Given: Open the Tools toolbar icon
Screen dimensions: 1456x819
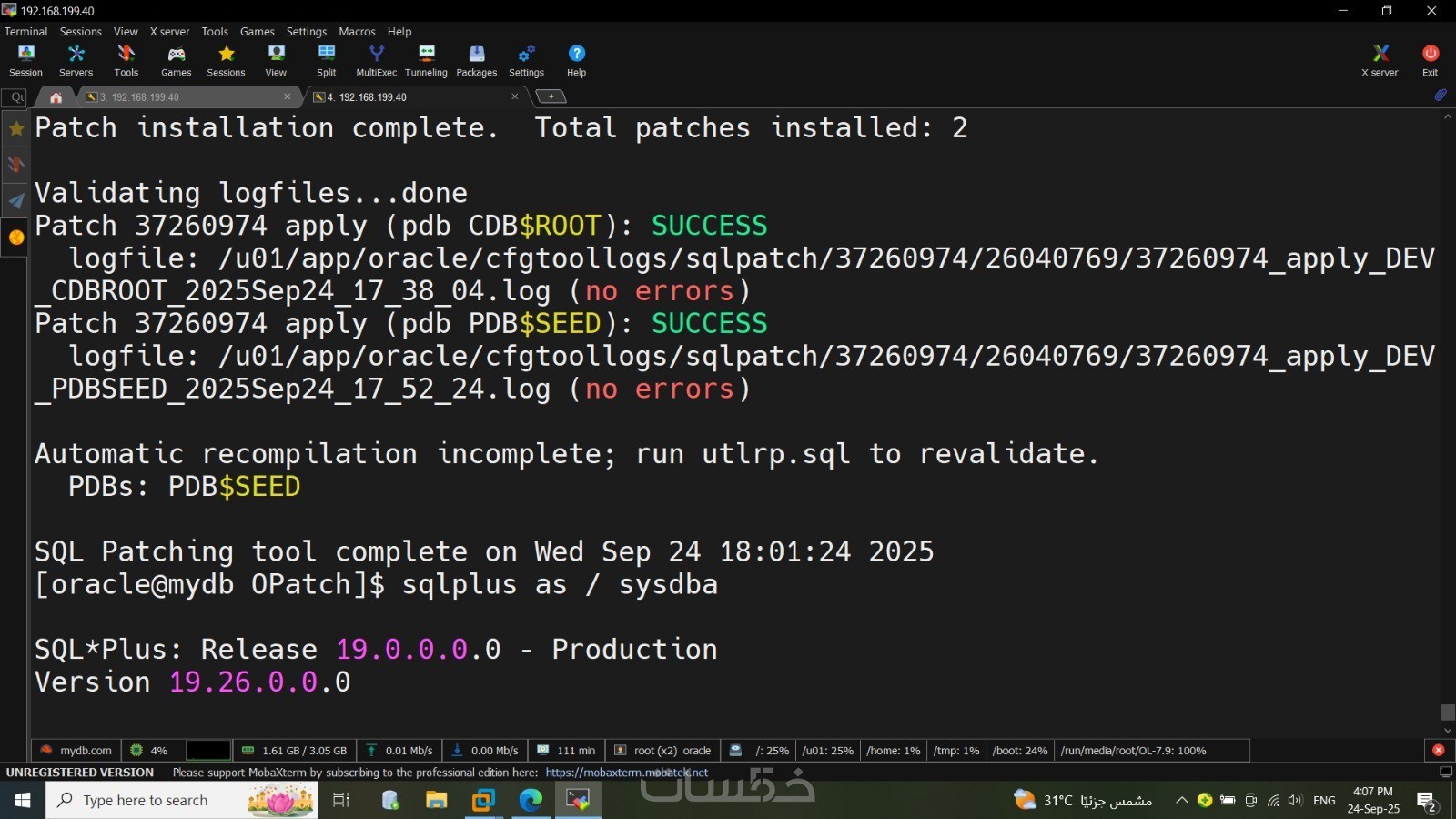Looking at the screenshot, I should 126,60.
